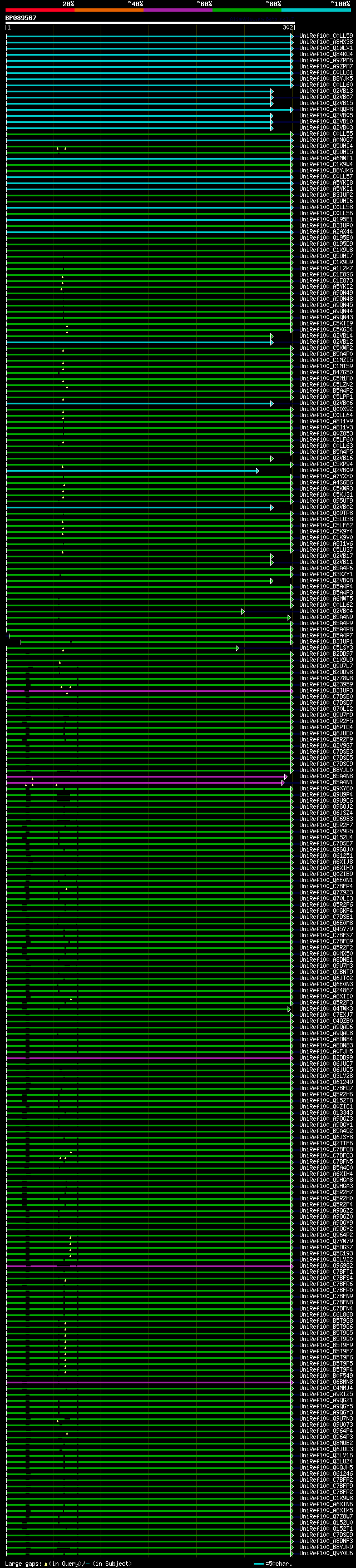Click label UniRef100_A1L2K7
This screenshot has height=1568, width=356.
(325, 269)
